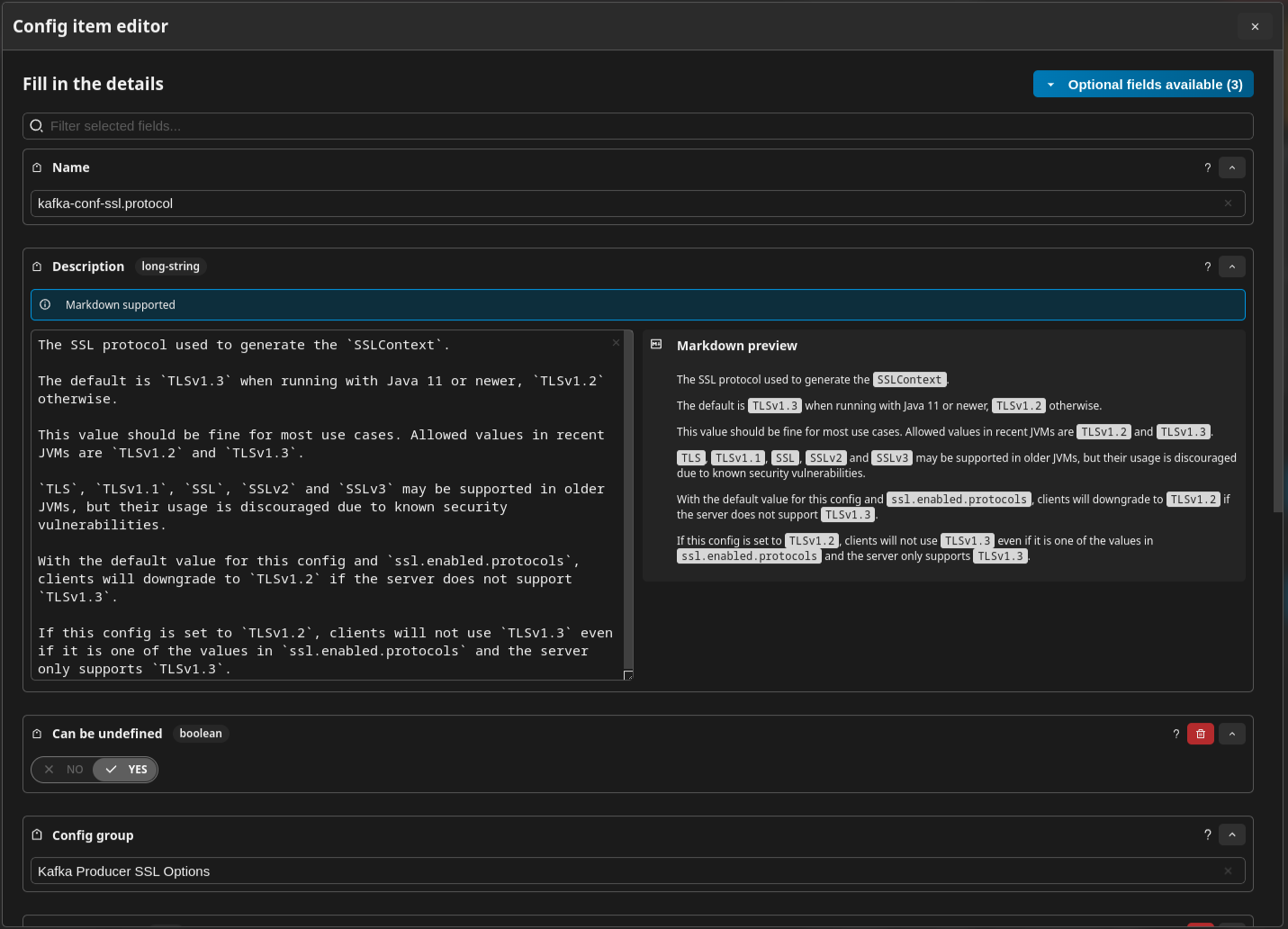1288x929 pixels.
Task: Open Optional fields available dropdown
Action: coord(1143,84)
